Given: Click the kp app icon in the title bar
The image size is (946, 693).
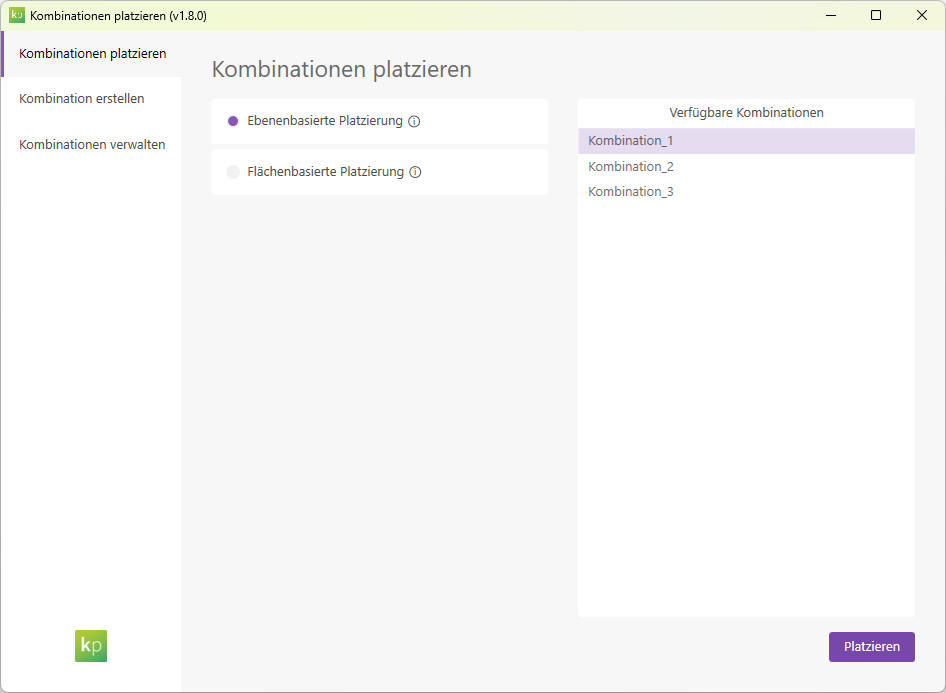Looking at the screenshot, I should click(17, 15).
